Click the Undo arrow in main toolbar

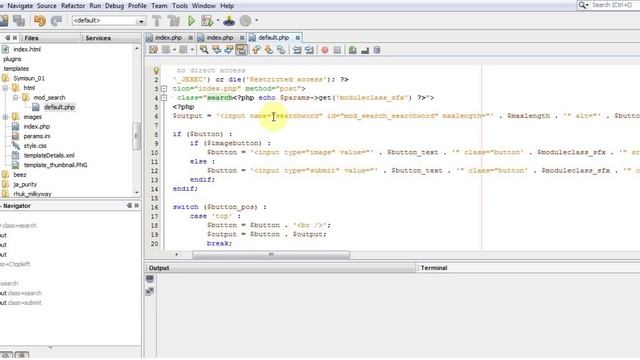40,20
